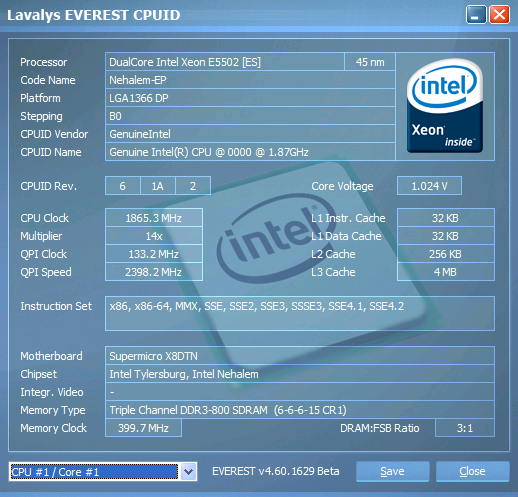This screenshot has width=518, height=497.
Task: Select the Motherboard field Supermicro X8DTN
Action: [300, 356]
